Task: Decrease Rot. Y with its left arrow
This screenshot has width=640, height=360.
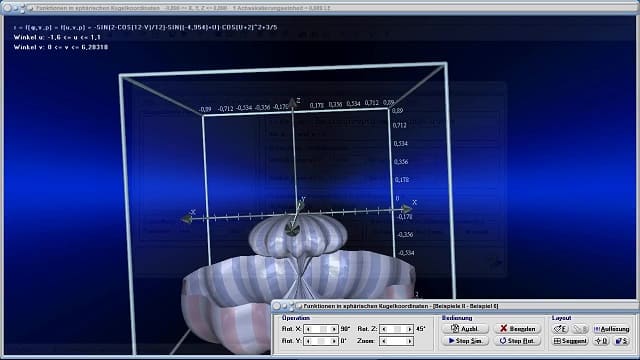Action: click(x=308, y=341)
